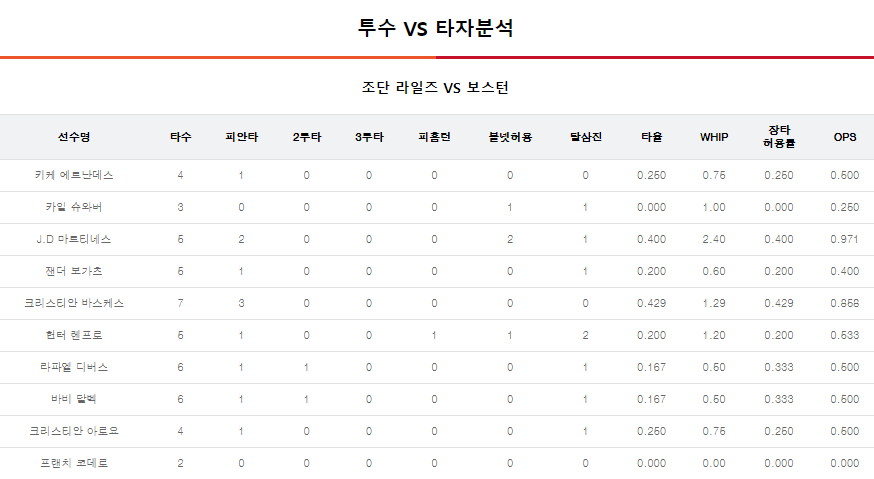
Task: Select player name '바비 달벡'
Action: 74,399
